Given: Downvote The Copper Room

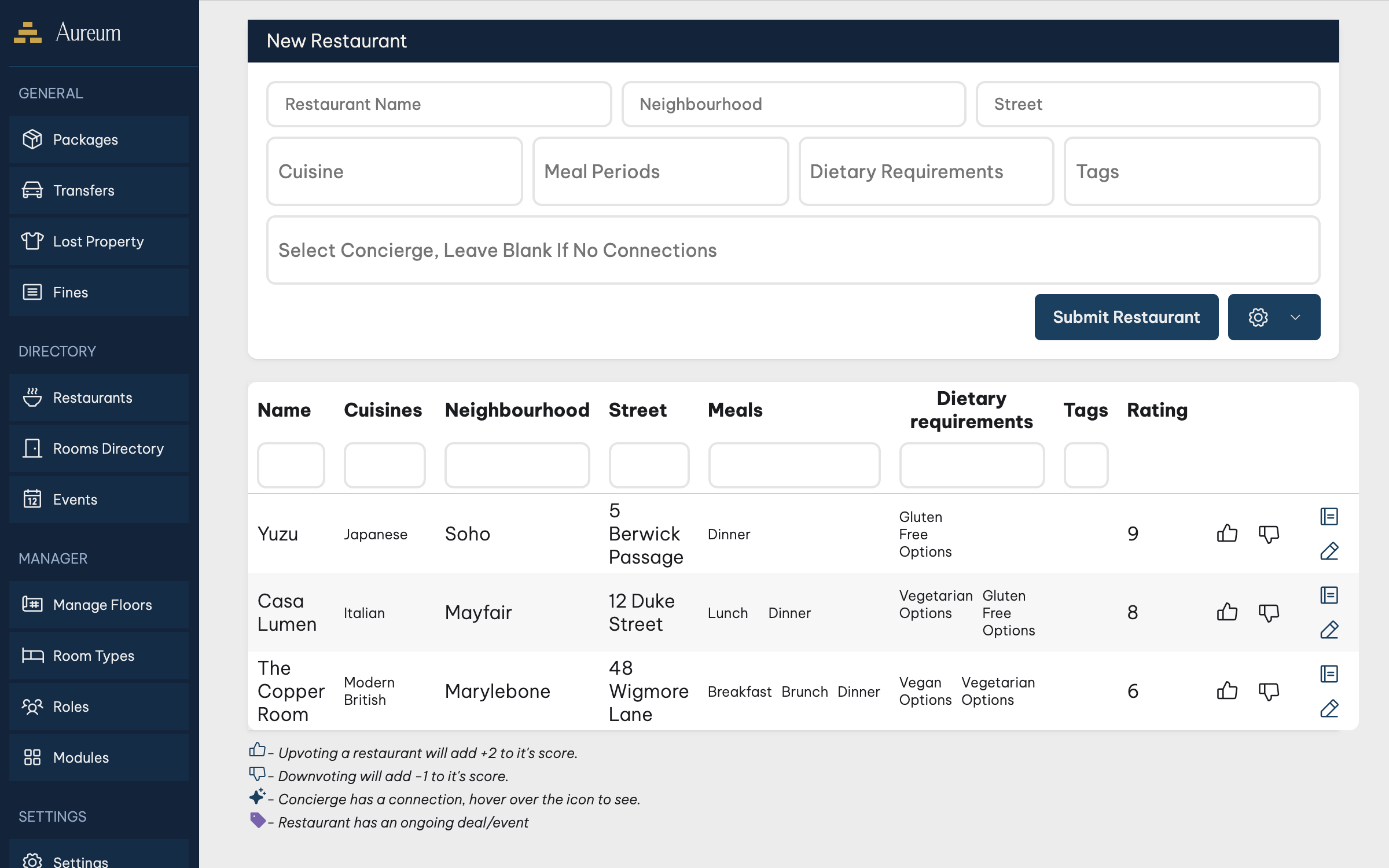Looking at the screenshot, I should click(1269, 692).
